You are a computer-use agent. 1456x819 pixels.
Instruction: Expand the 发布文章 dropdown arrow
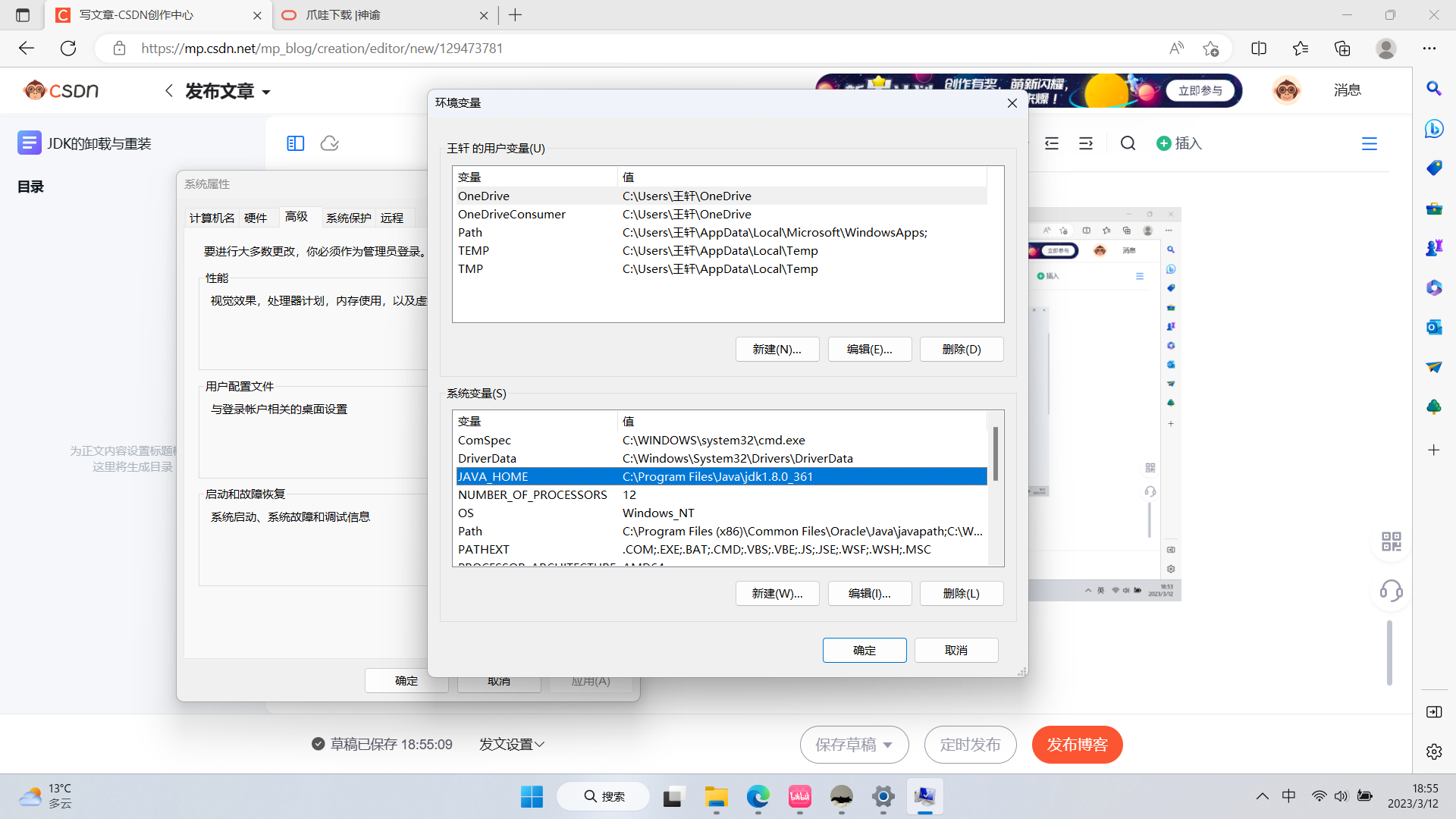pos(266,93)
